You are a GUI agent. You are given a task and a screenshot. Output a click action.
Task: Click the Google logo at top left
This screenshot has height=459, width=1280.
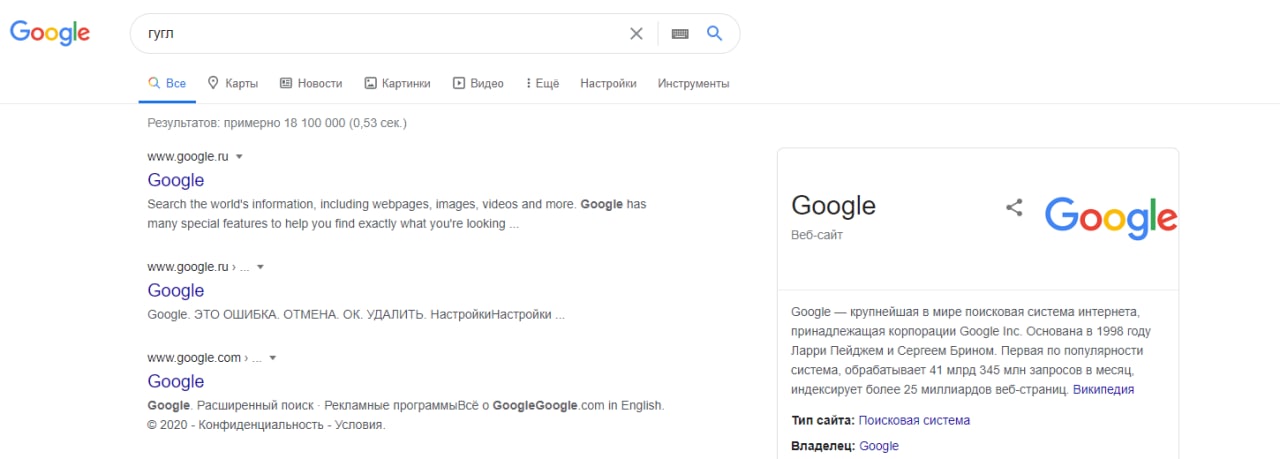tap(50, 33)
